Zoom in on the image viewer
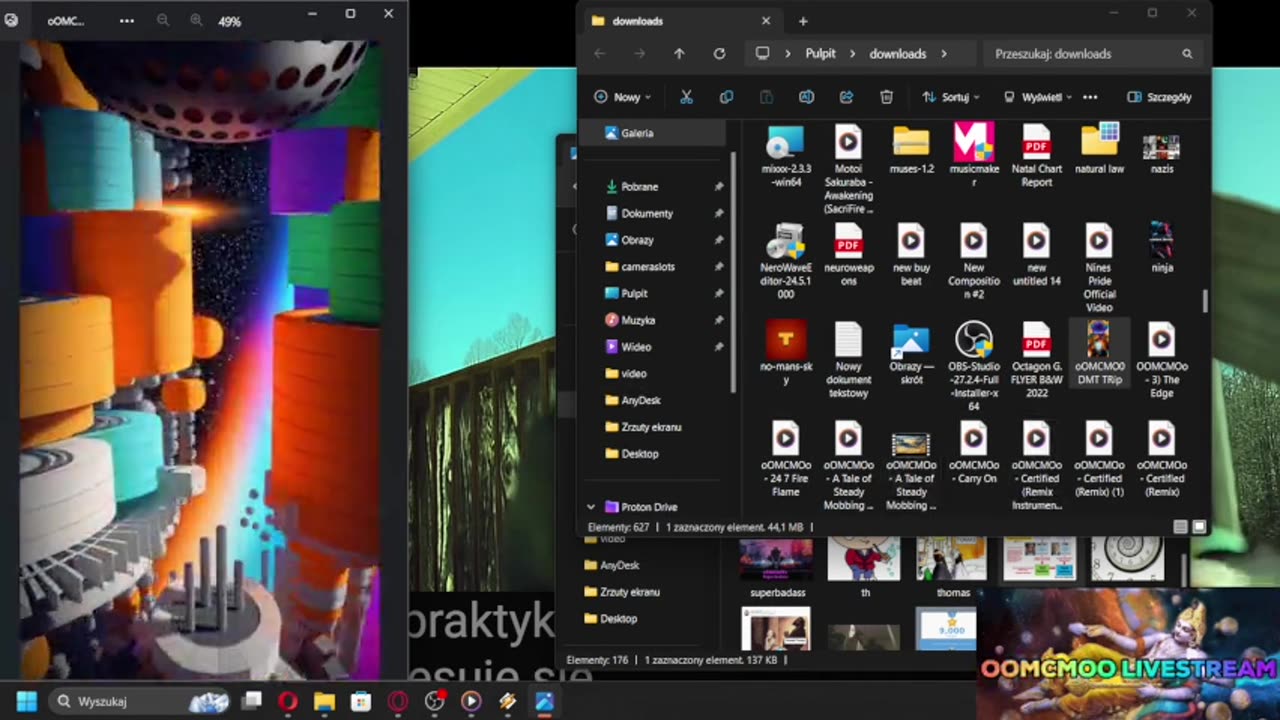 coord(196,20)
